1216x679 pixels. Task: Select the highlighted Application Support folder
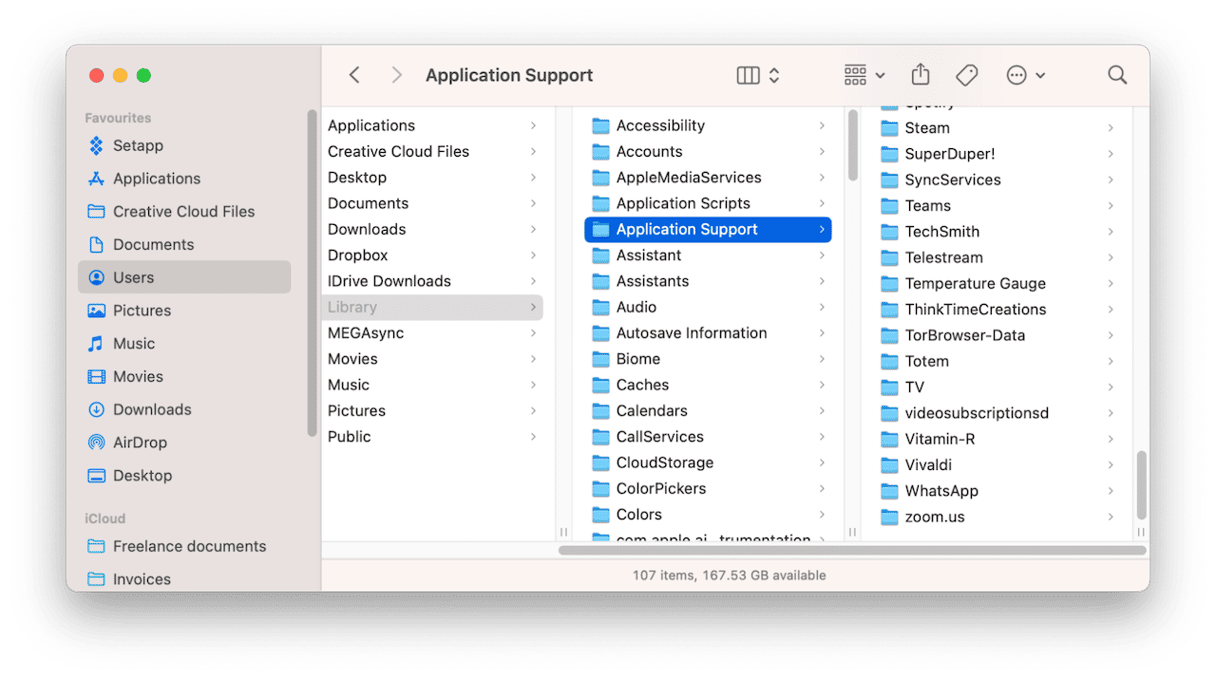coord(708,229)
